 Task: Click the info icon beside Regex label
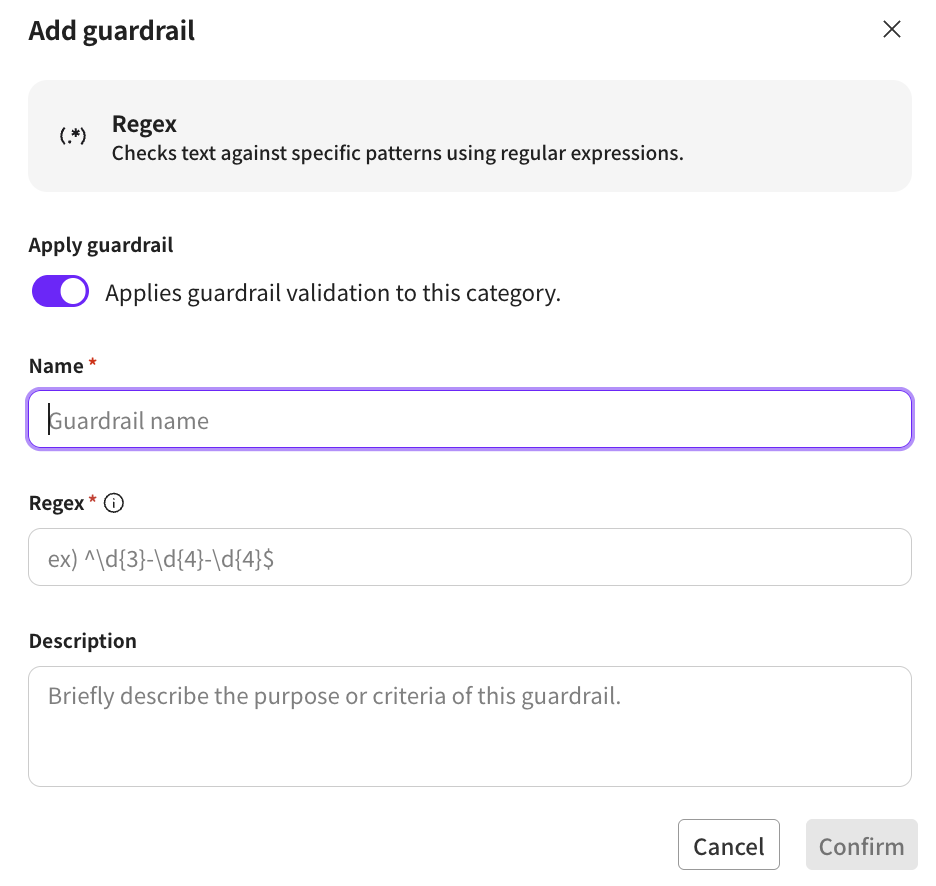(x=114, y=504)
